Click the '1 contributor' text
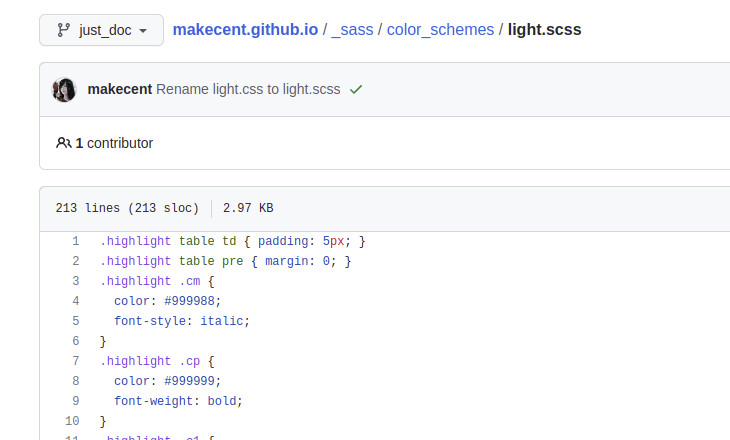Screen dimensions: 730x440 [114, 143]
